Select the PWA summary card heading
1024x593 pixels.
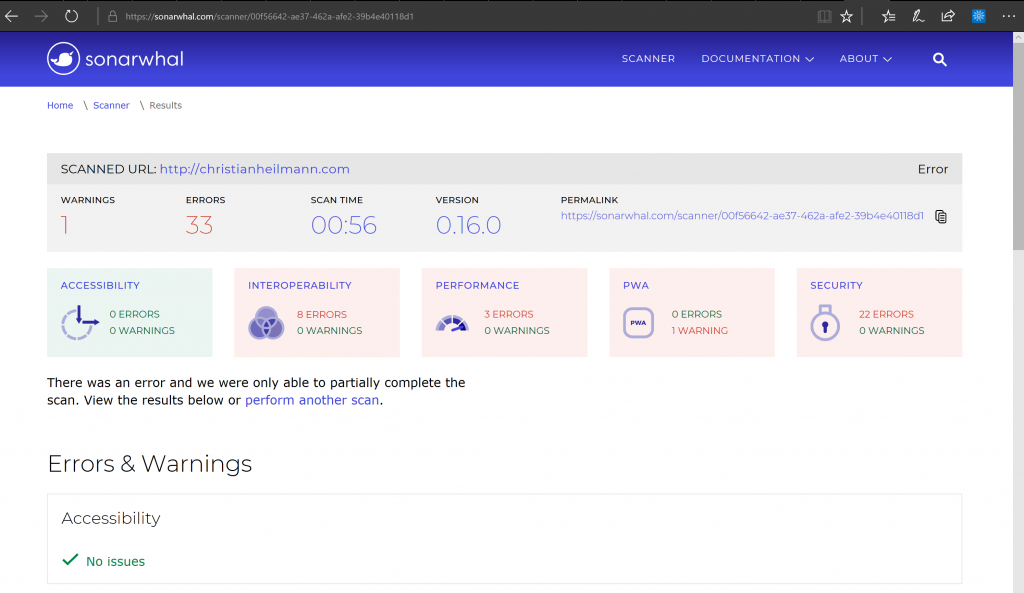coord(636,285)
